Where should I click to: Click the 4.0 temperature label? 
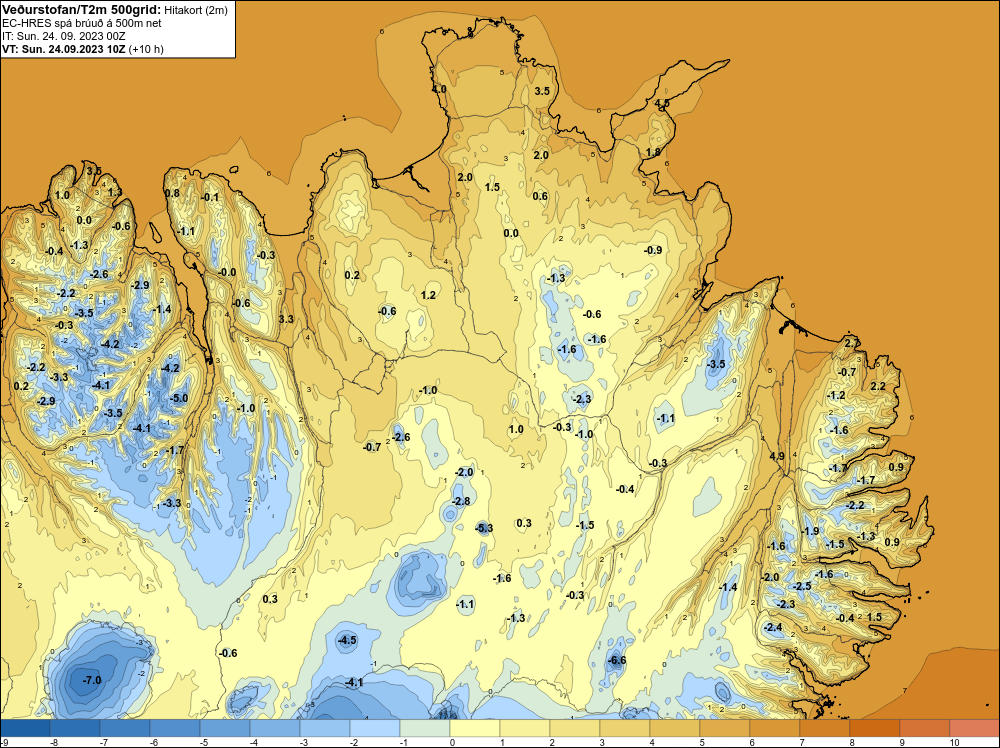pos(439,89)
